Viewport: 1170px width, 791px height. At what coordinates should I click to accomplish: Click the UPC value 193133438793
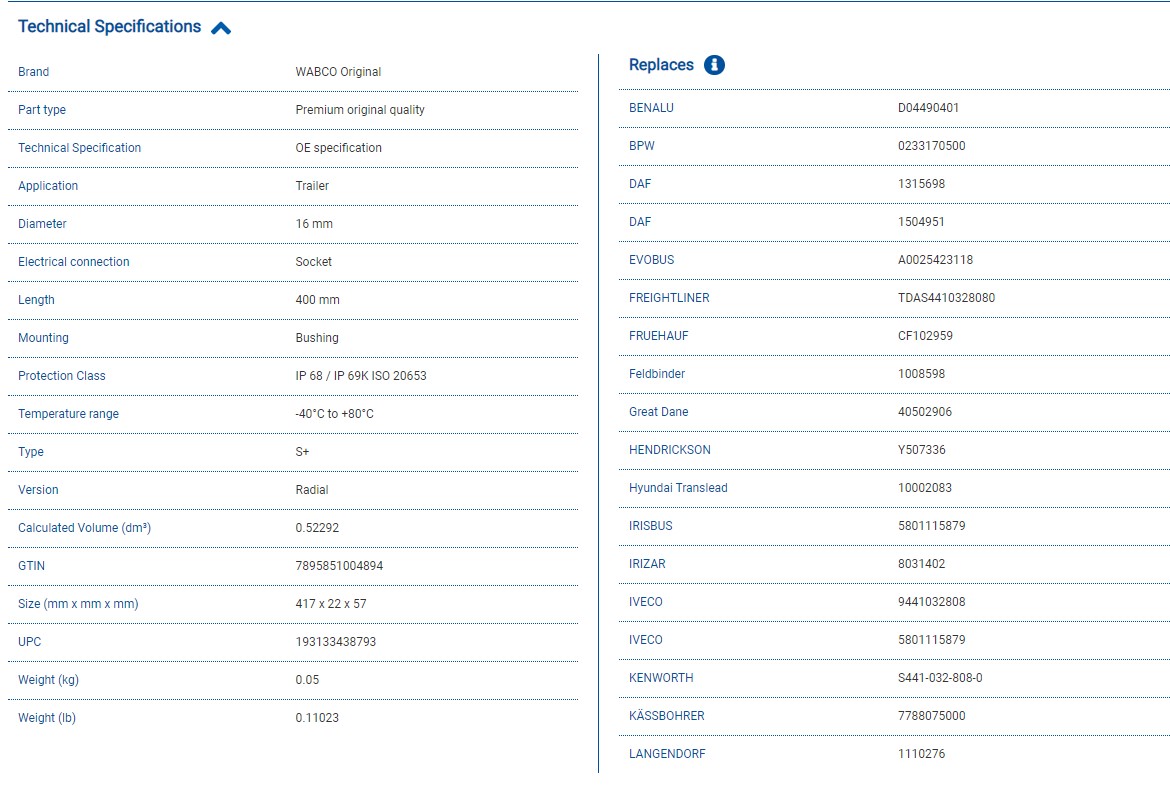pyautogui.click(x=335, y=642)
